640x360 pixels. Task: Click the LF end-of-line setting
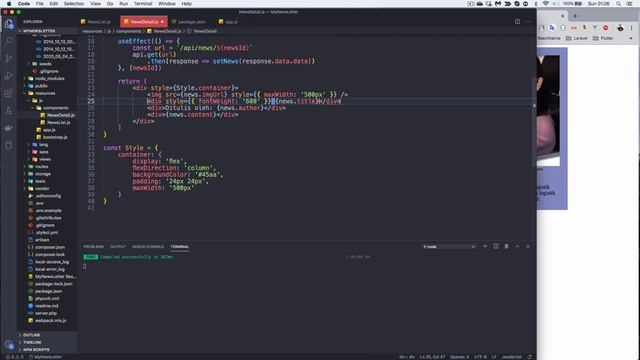tap(494, 357)
